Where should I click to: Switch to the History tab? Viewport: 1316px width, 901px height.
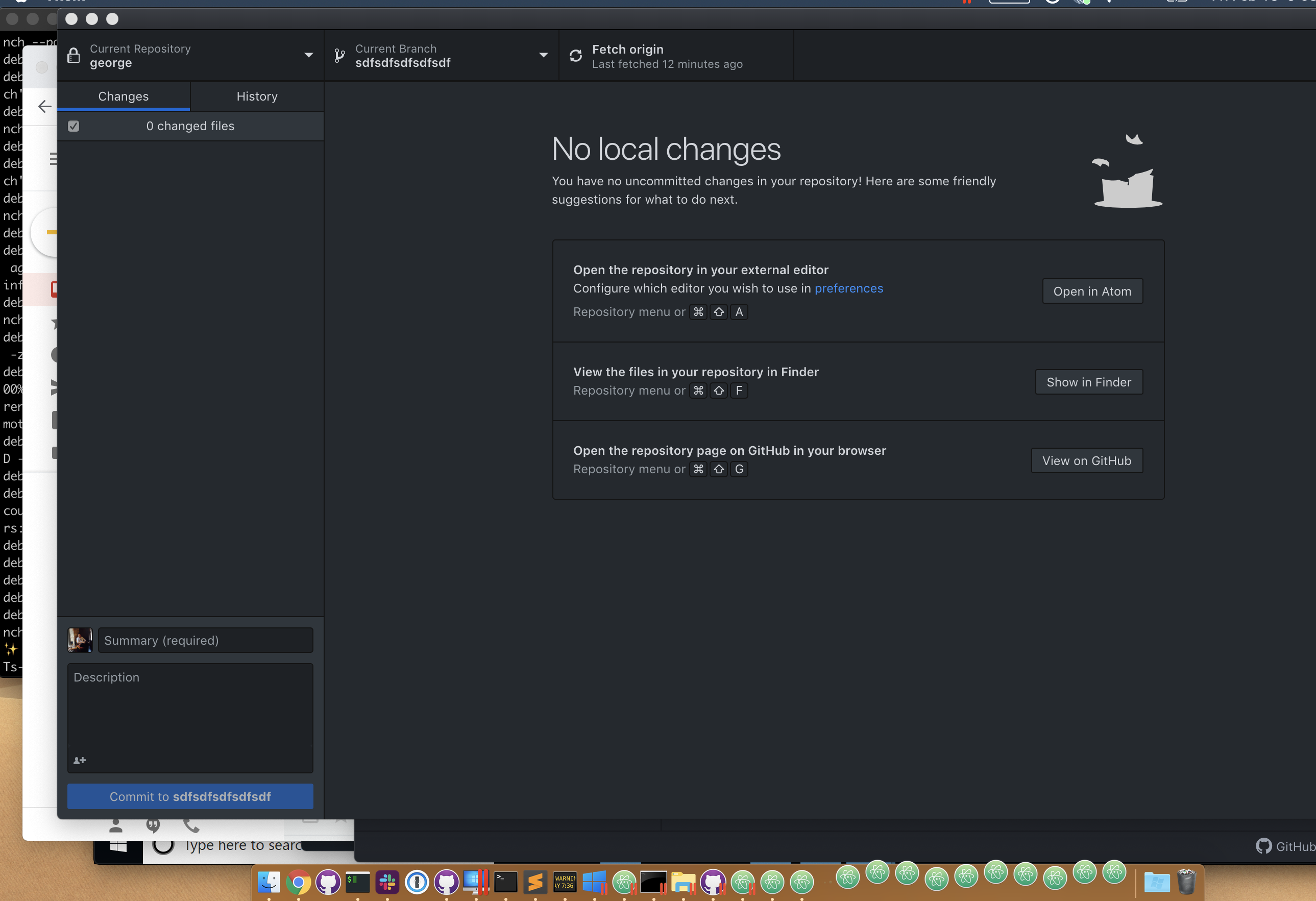click(x=257, y=96)
